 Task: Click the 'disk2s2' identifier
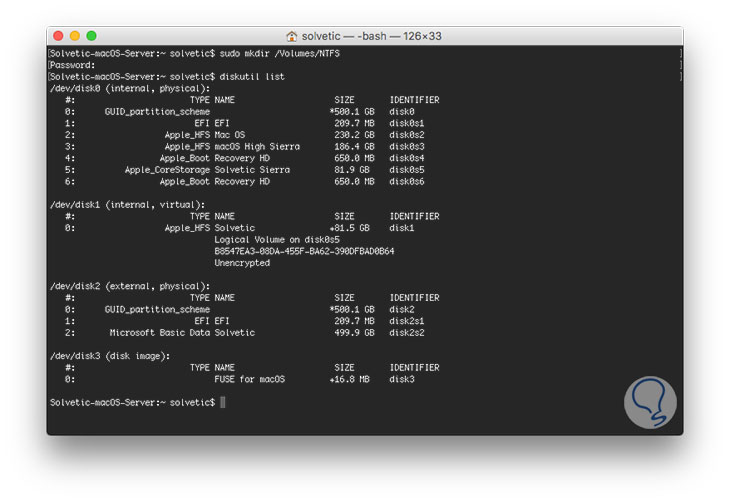click(x=406, y=333)
